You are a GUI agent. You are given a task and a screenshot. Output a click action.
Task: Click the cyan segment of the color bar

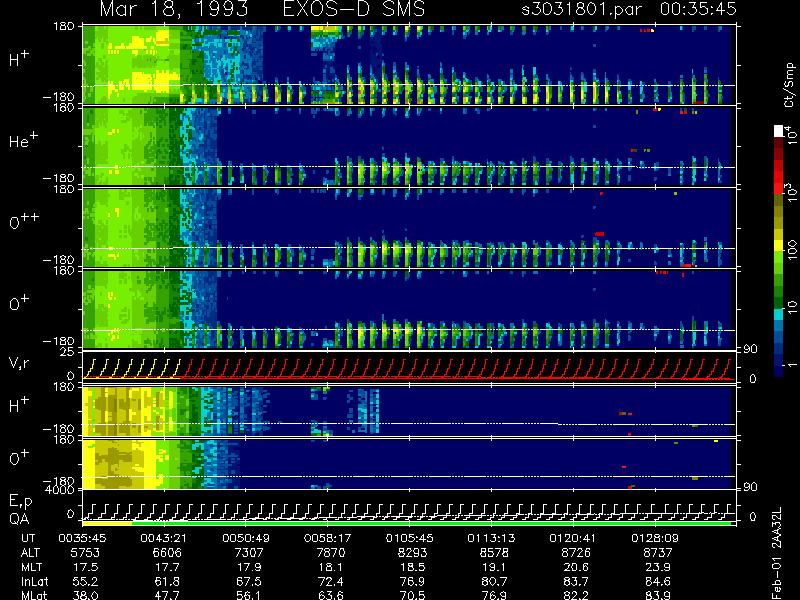click(x=779, y=314)
